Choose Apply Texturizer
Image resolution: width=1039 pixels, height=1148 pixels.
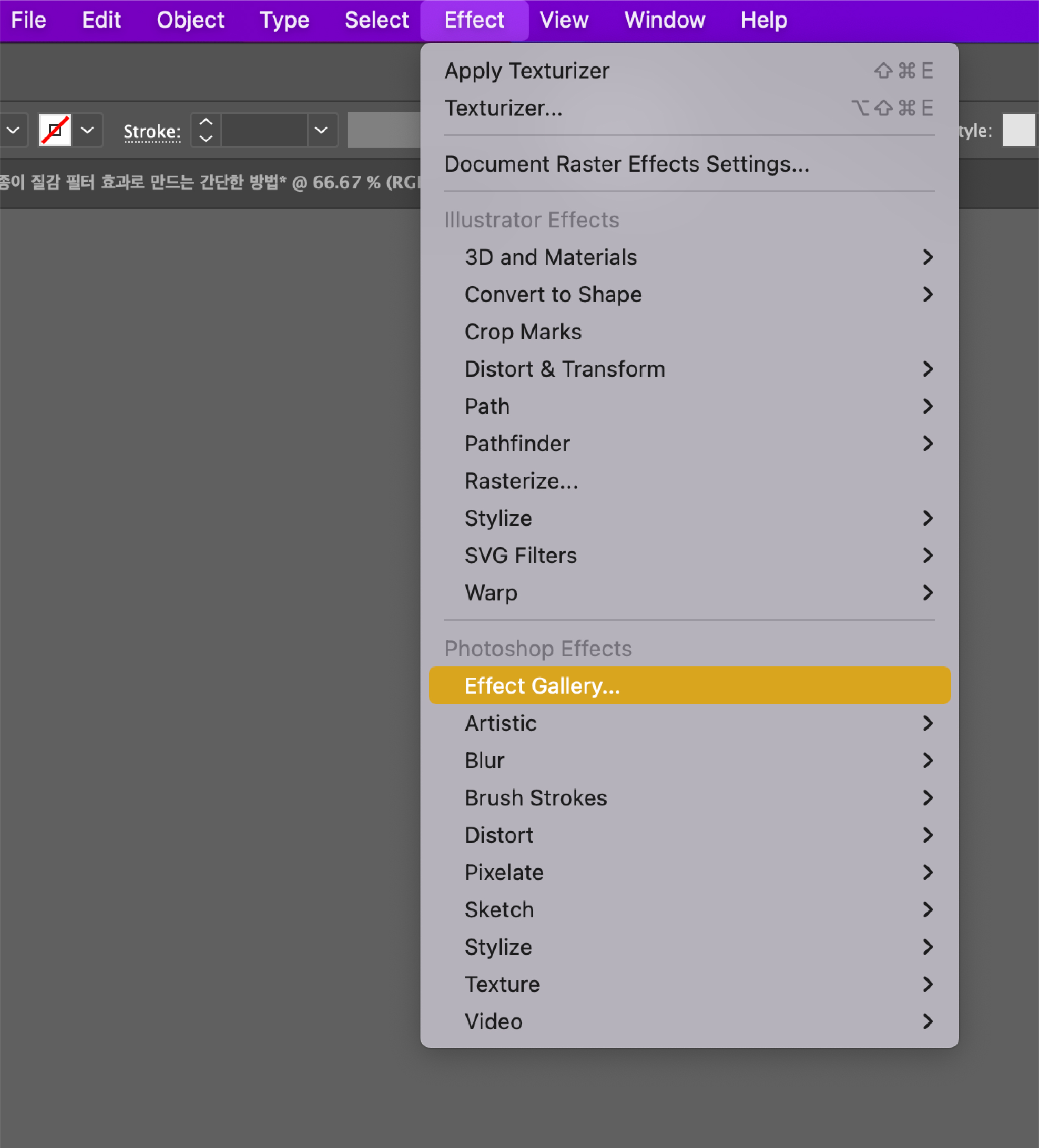689,71
